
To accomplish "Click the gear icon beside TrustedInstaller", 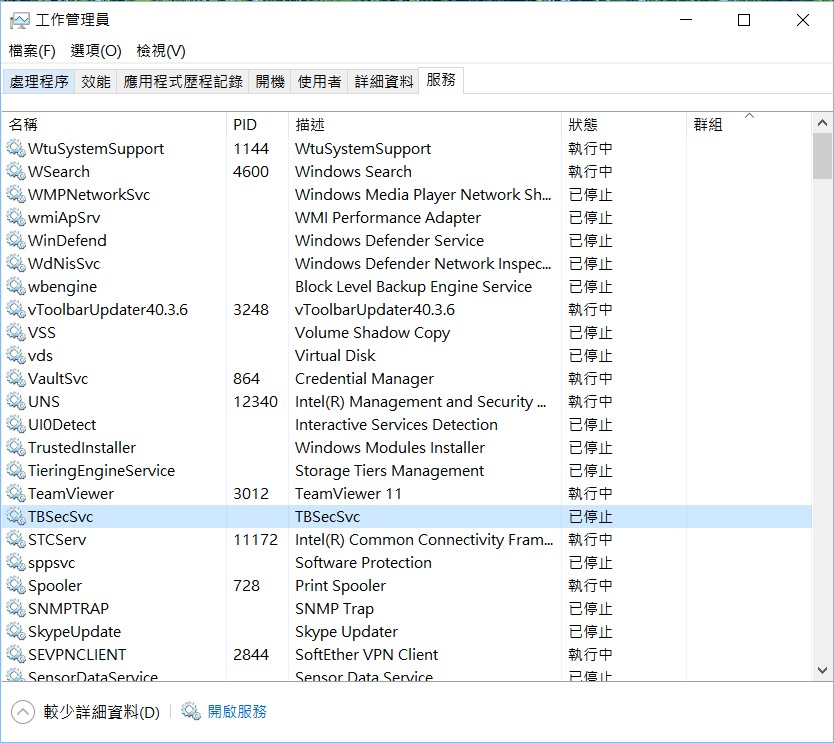I will [x=16, y=447].
